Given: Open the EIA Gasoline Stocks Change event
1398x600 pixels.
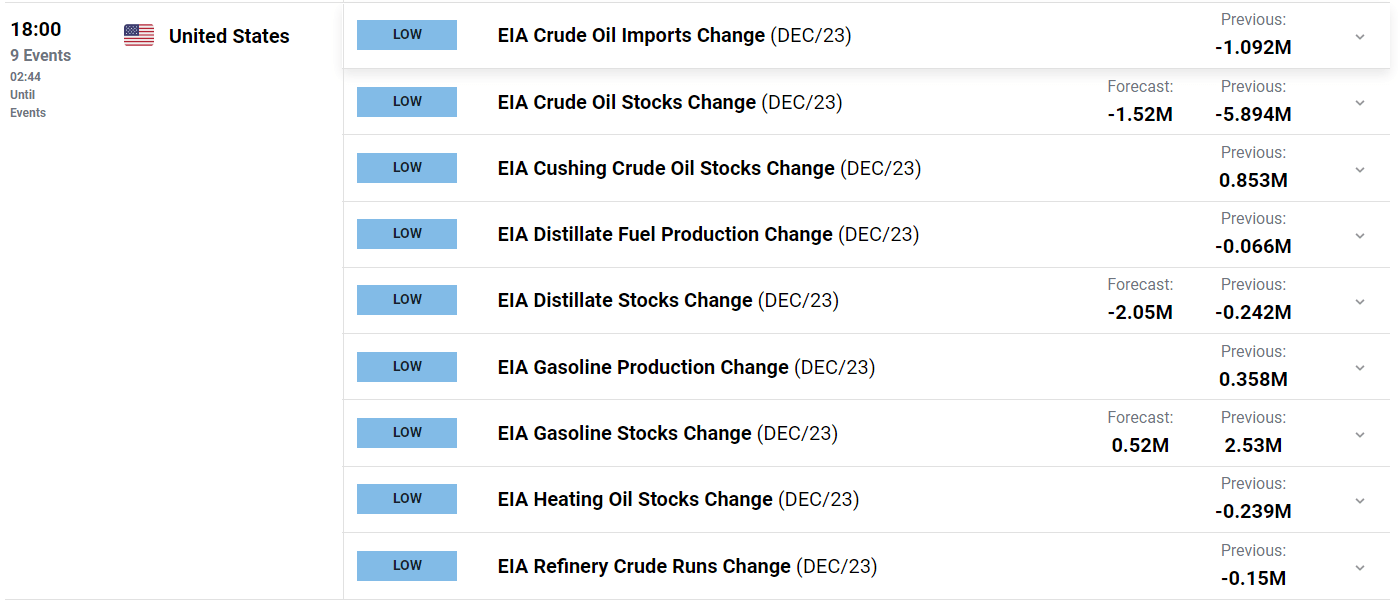Looking at the screenshot, I should click(x=624, y=434).
